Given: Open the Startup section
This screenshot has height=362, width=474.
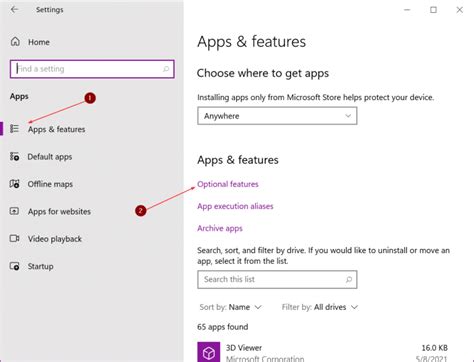Looking at the screenshot, I should click(40, 266).
